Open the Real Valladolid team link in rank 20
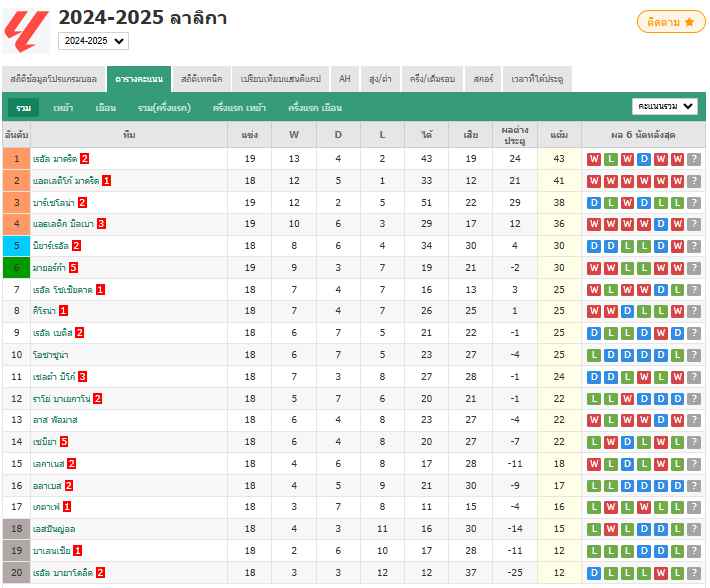The height and width of the screenshot is (588, 710). pyautogui.click(x=62, y=573)
